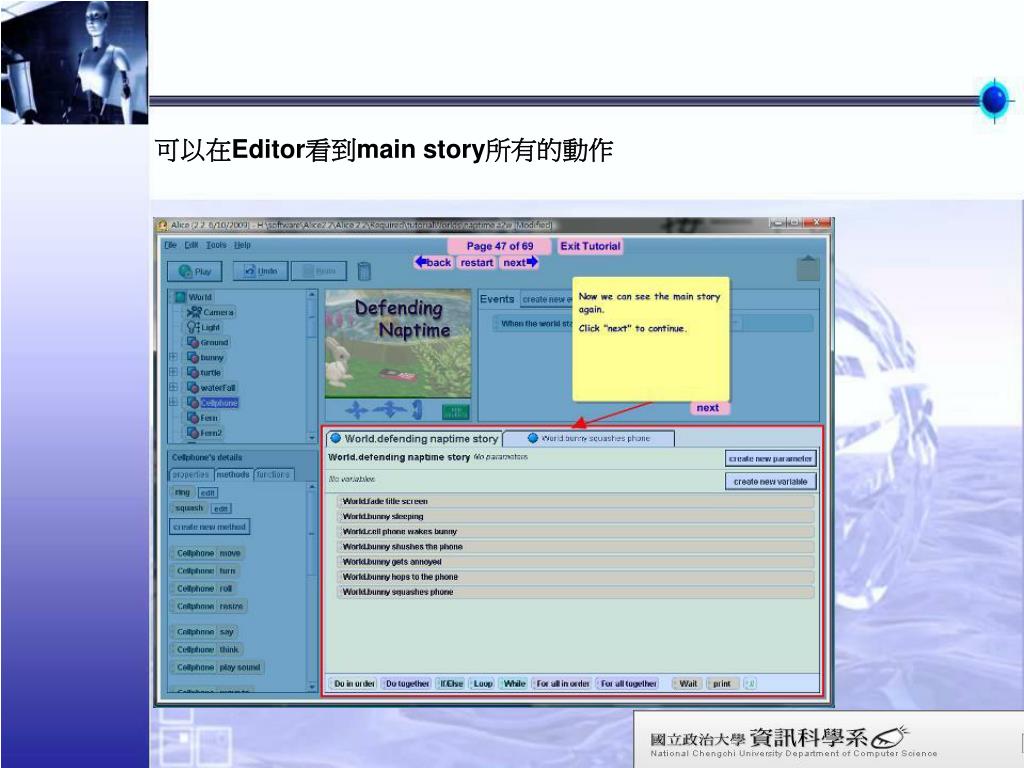Select Cellphone in the object tree
This screenshot has height=768, width=1024.
pos(213,403)
